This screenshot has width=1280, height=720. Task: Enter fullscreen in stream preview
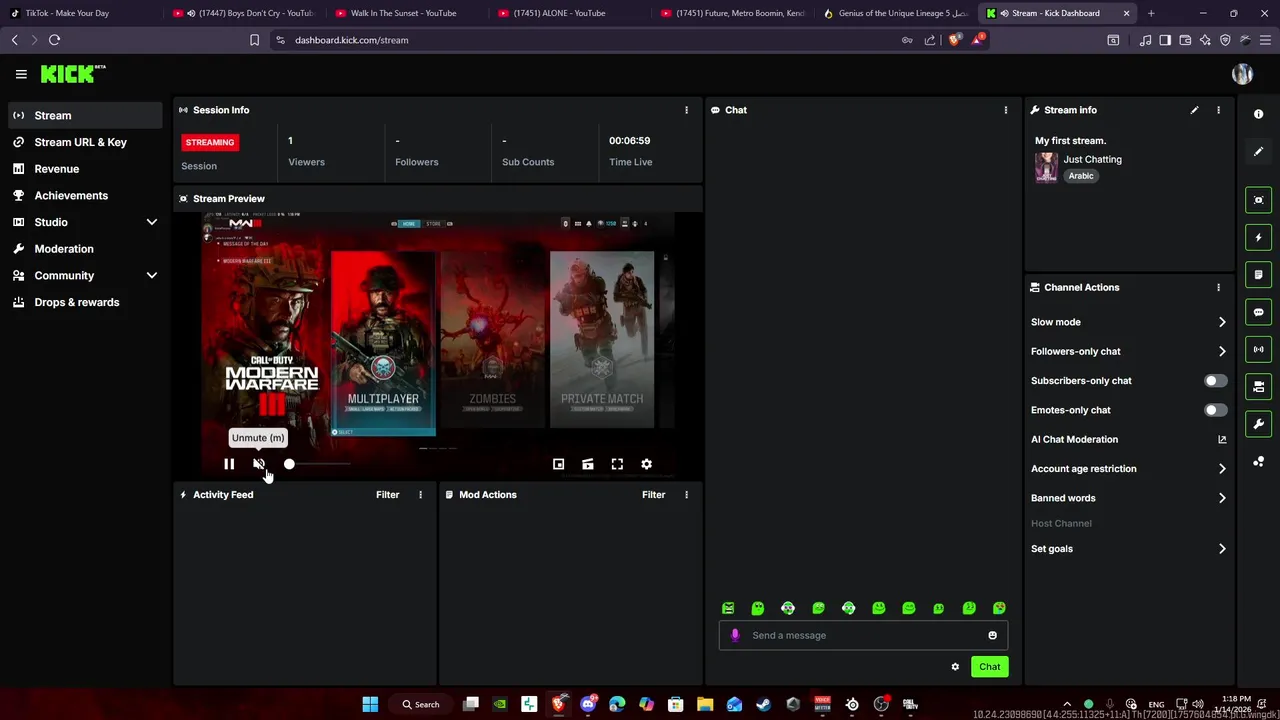pyautogui.click(x=617, y=464)
